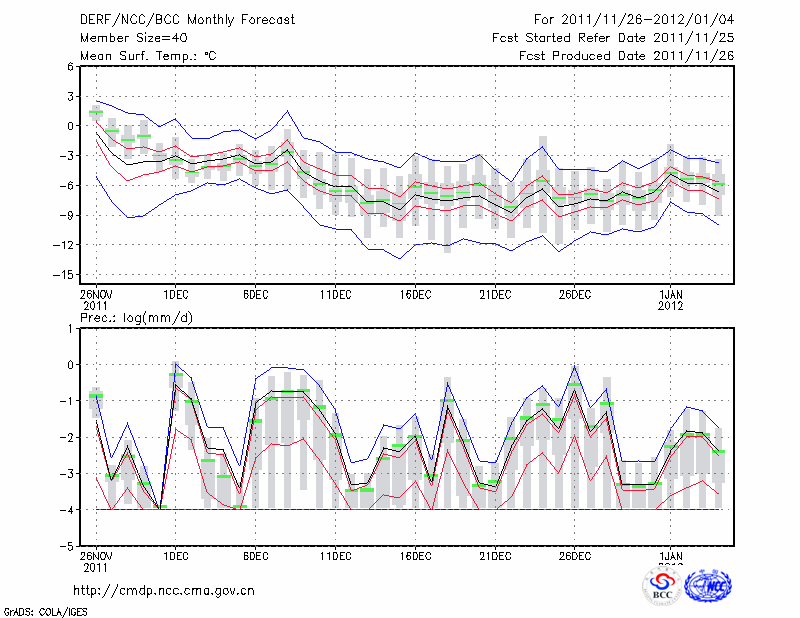800x618 pixels.
Task: Select 1JAN 2012 under the temperature chart
Action: [x=670, y=299]
